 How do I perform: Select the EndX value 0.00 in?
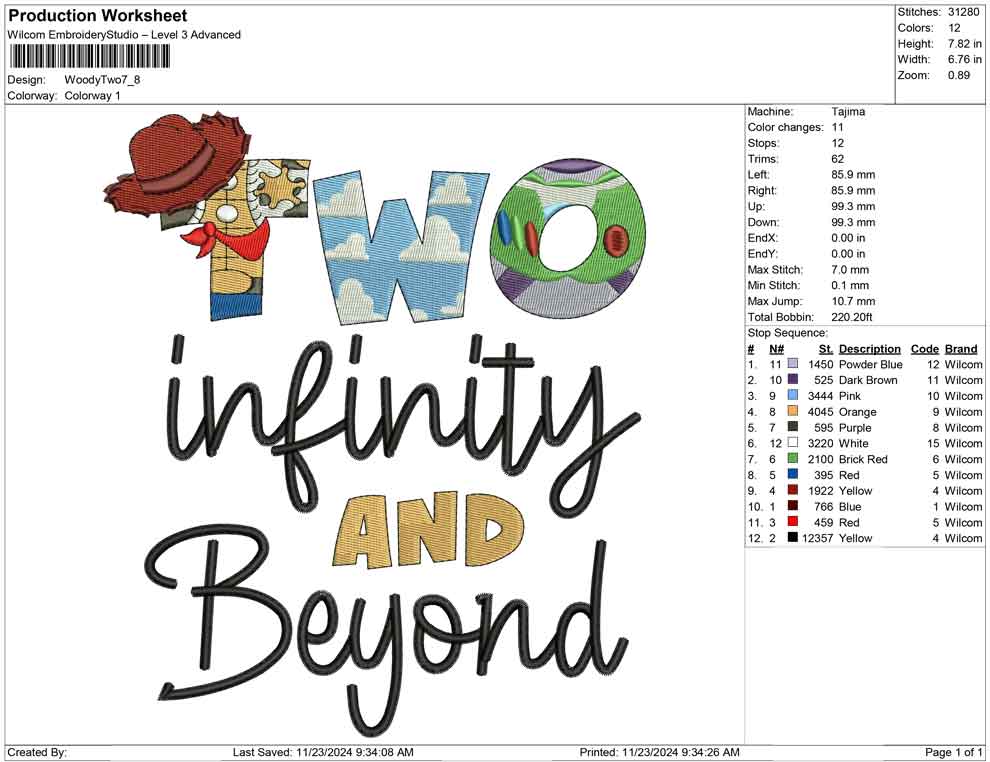[x=848, y=238]
